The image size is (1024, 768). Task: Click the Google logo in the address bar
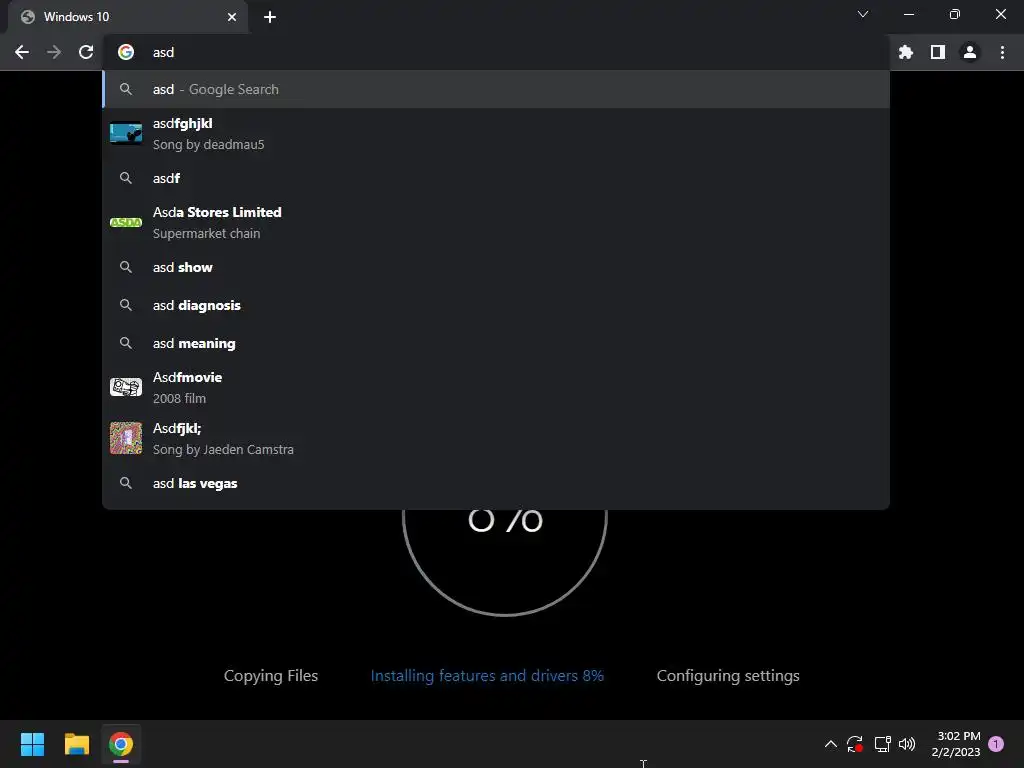click(x=126, y=52)
